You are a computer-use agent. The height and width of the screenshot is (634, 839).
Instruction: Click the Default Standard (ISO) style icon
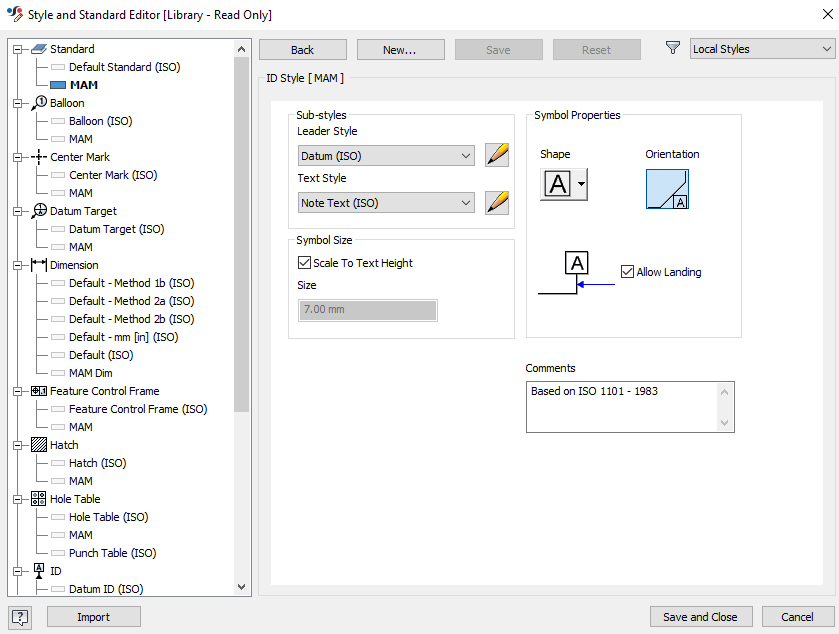click(58, 67)
